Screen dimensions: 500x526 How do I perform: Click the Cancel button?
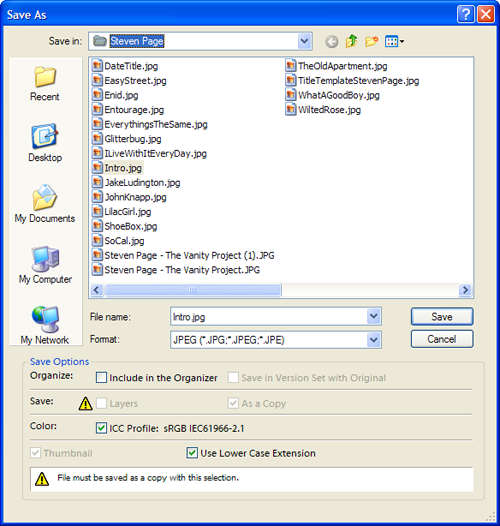pyautogui.click(x=442, y=339)
